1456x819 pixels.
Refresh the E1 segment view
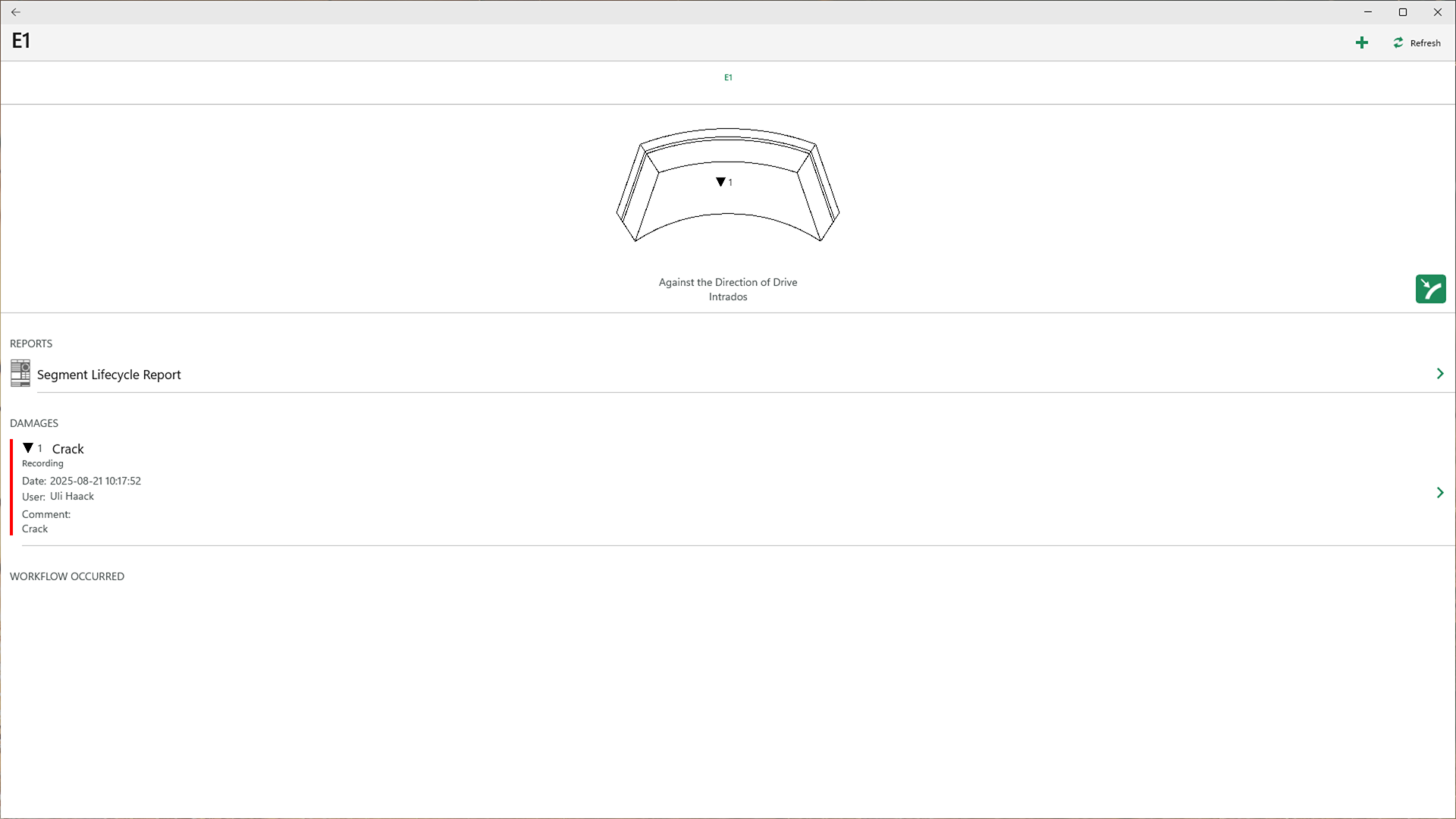click(1417, 43)
